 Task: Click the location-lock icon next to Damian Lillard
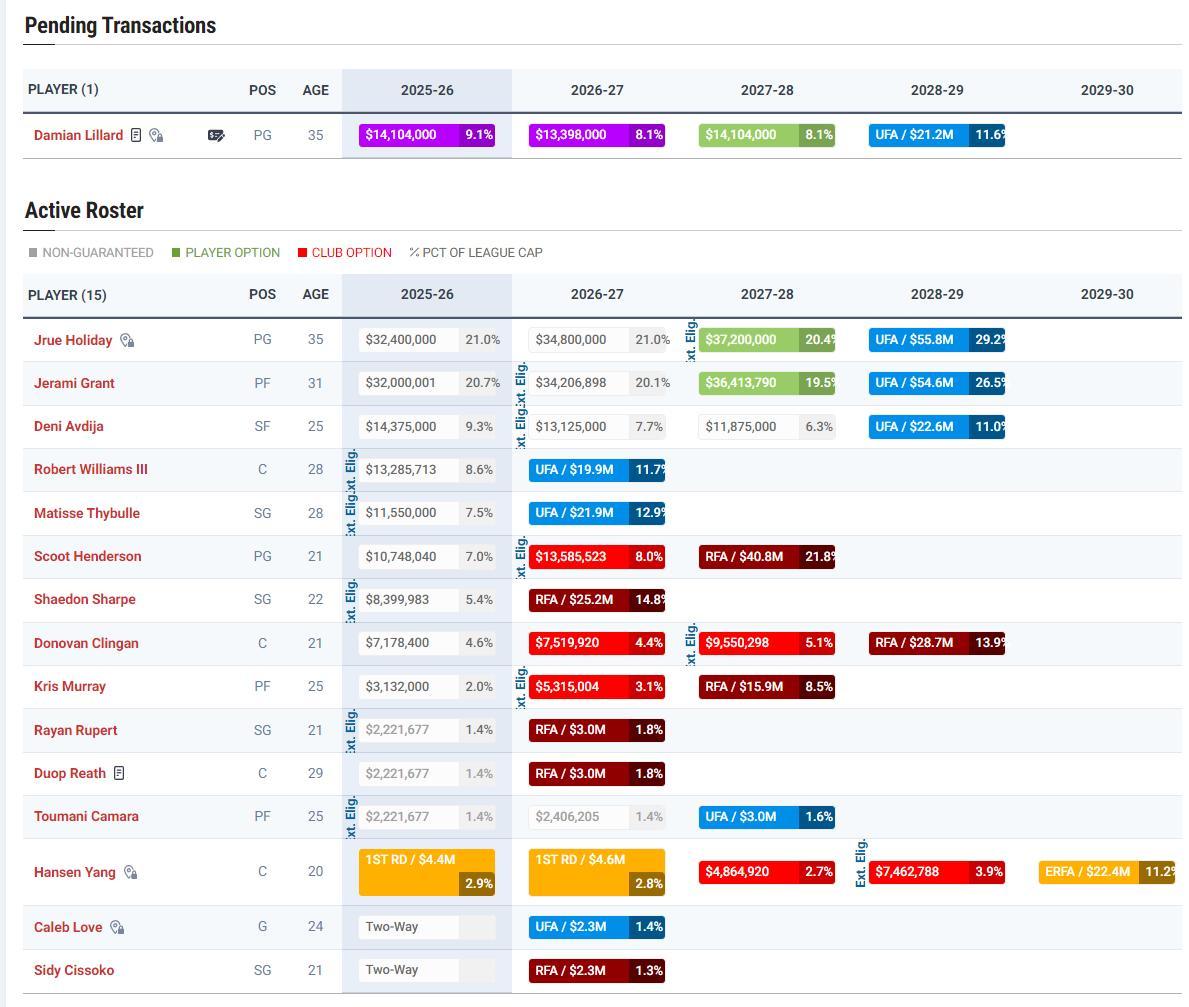click(156, 135)
